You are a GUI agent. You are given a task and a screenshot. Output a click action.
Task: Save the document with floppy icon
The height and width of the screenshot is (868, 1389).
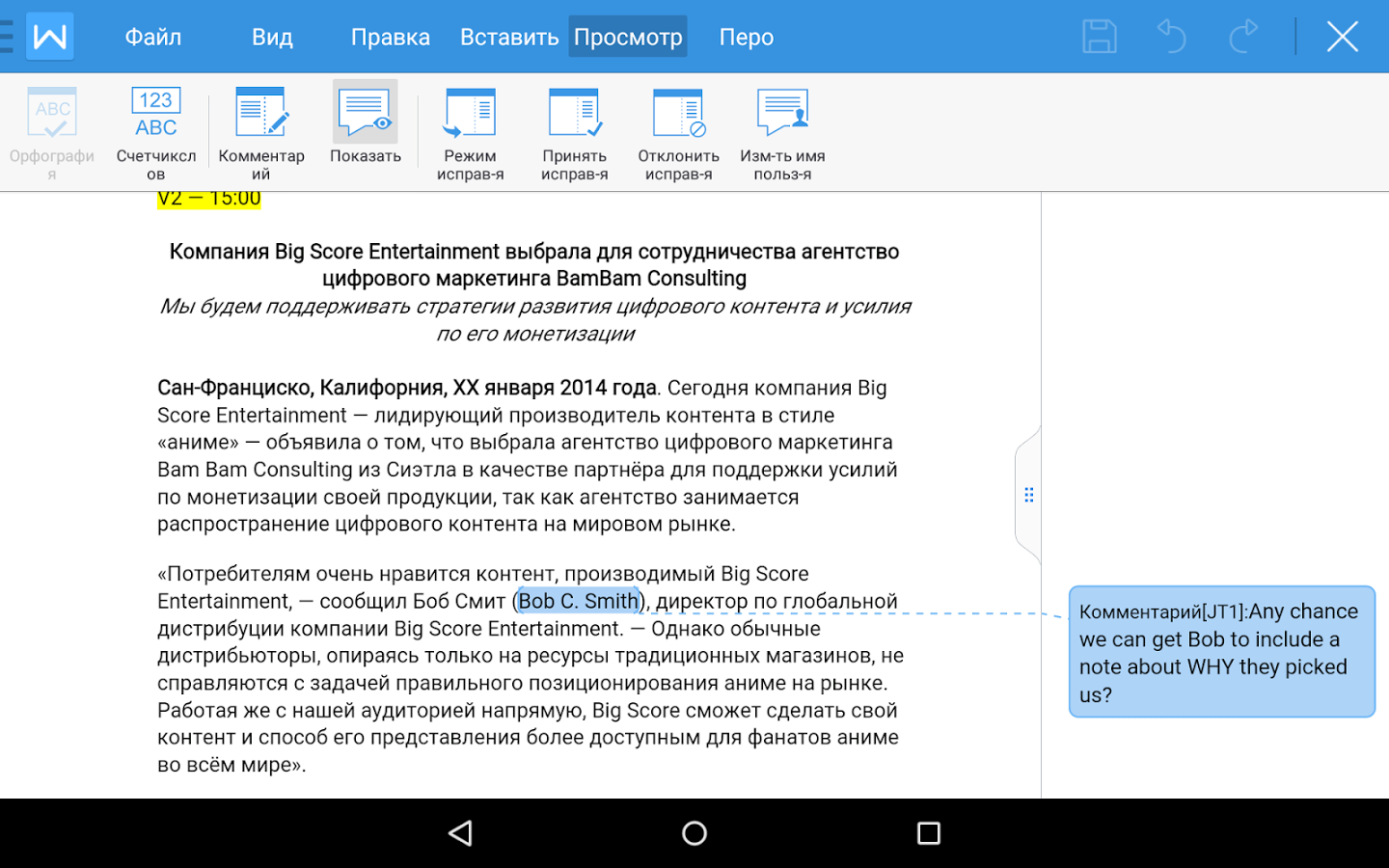(1099, 37)
